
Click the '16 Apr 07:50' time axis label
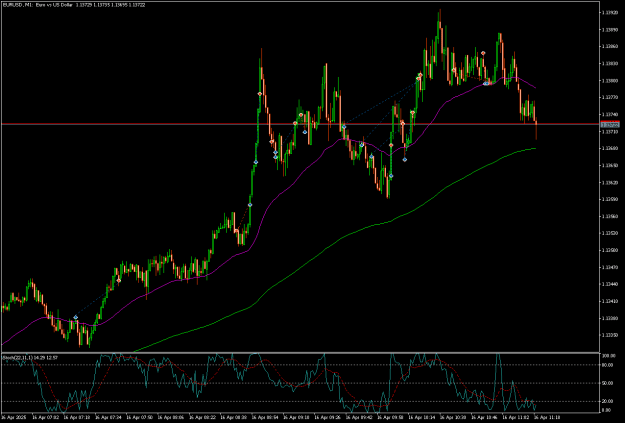(139, 417)
